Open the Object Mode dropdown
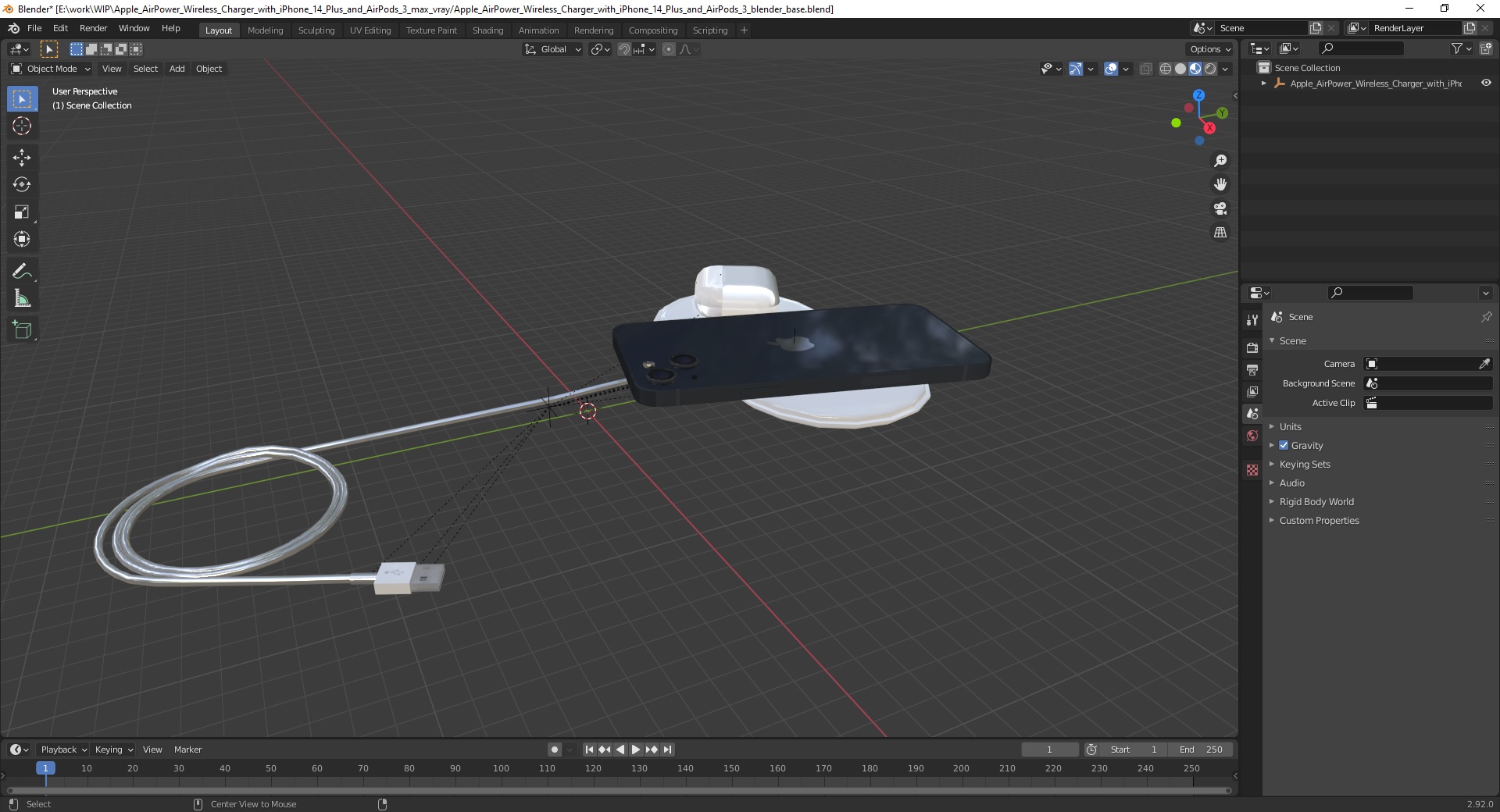This screenshot has height=812, width=1500. click(x=51, y=69)
